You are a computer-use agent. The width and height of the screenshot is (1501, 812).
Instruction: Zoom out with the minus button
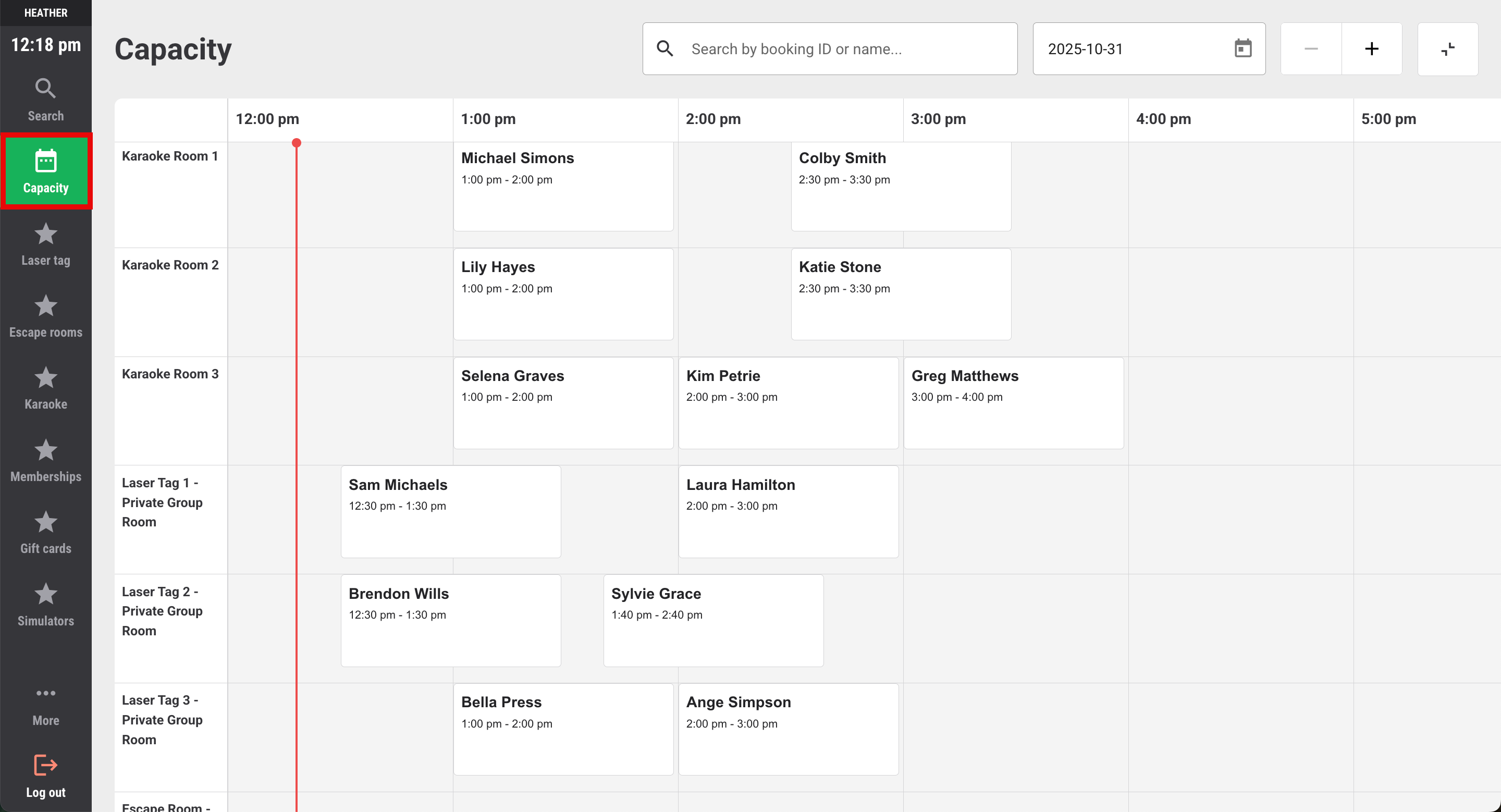tap(1310, 49)
